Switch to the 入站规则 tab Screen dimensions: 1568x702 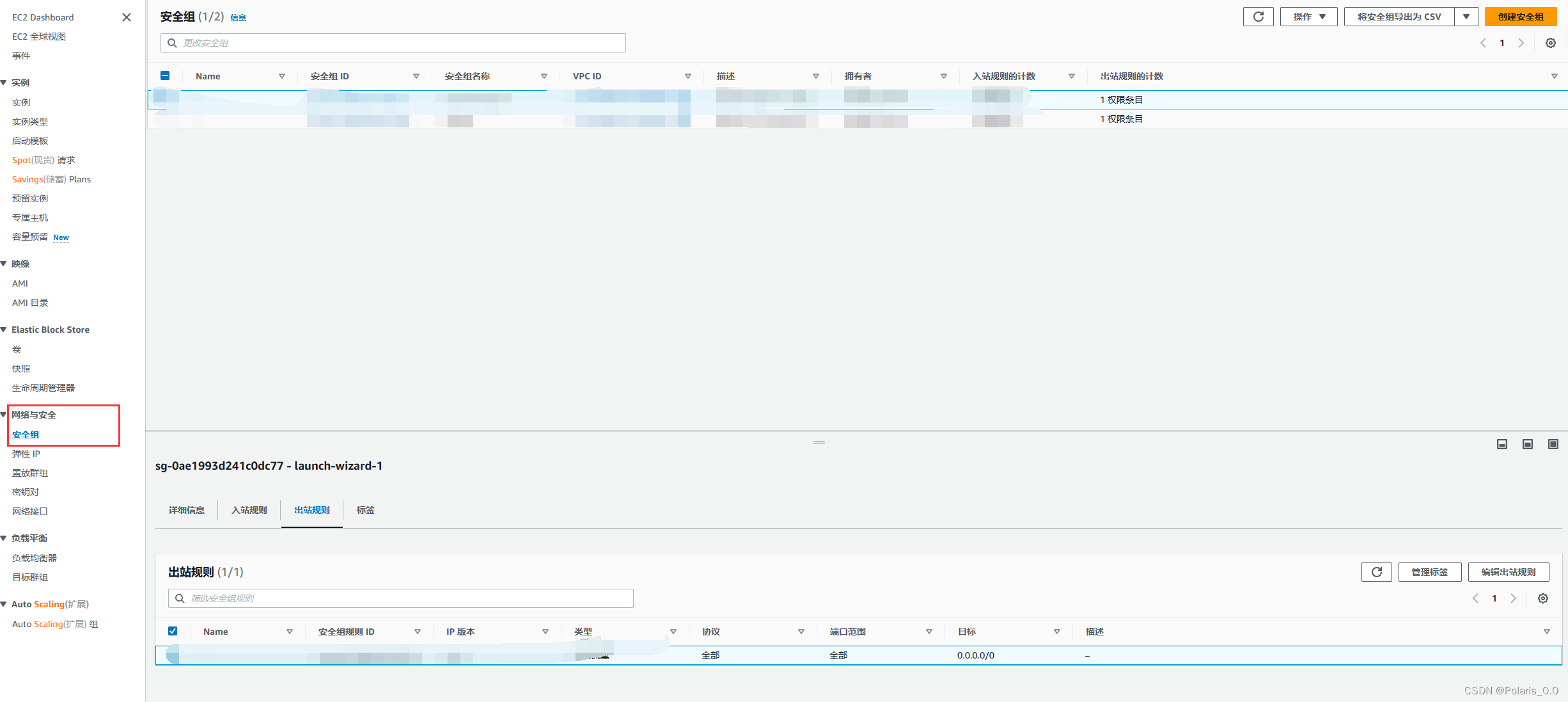[x=249, y=510]
